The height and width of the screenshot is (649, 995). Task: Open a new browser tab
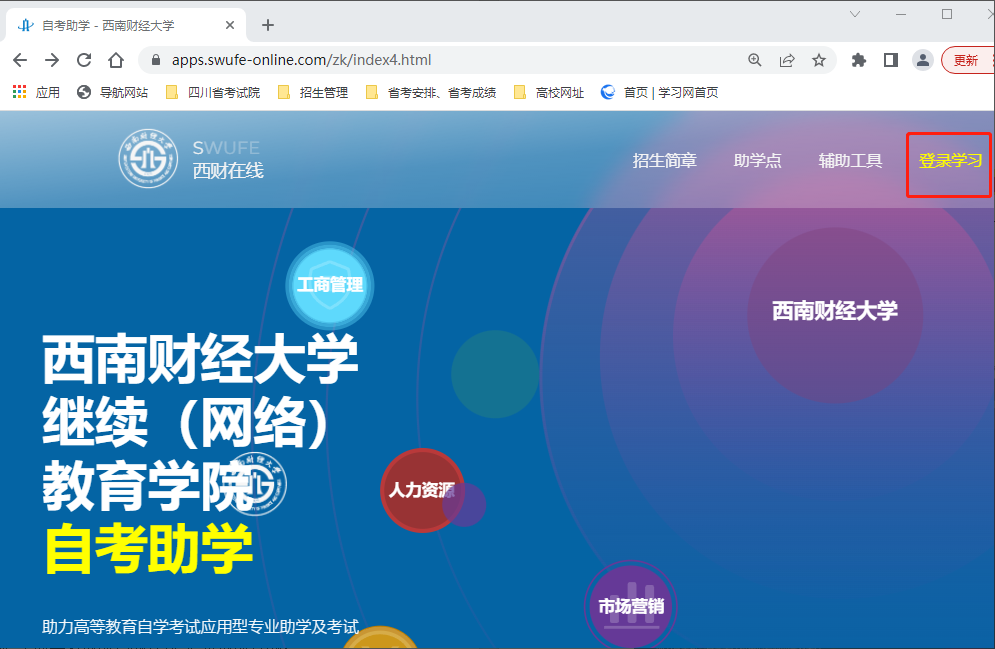tap(268, 25)
